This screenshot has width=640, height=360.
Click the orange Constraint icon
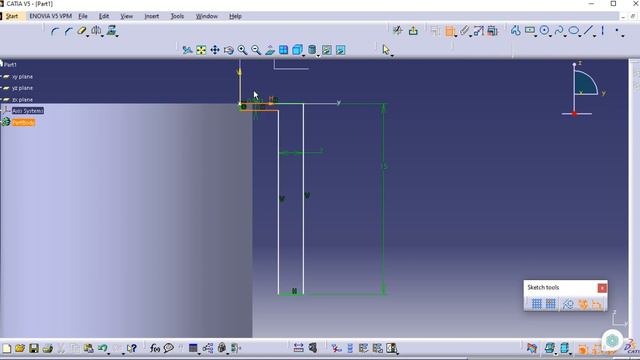point(450,31)
